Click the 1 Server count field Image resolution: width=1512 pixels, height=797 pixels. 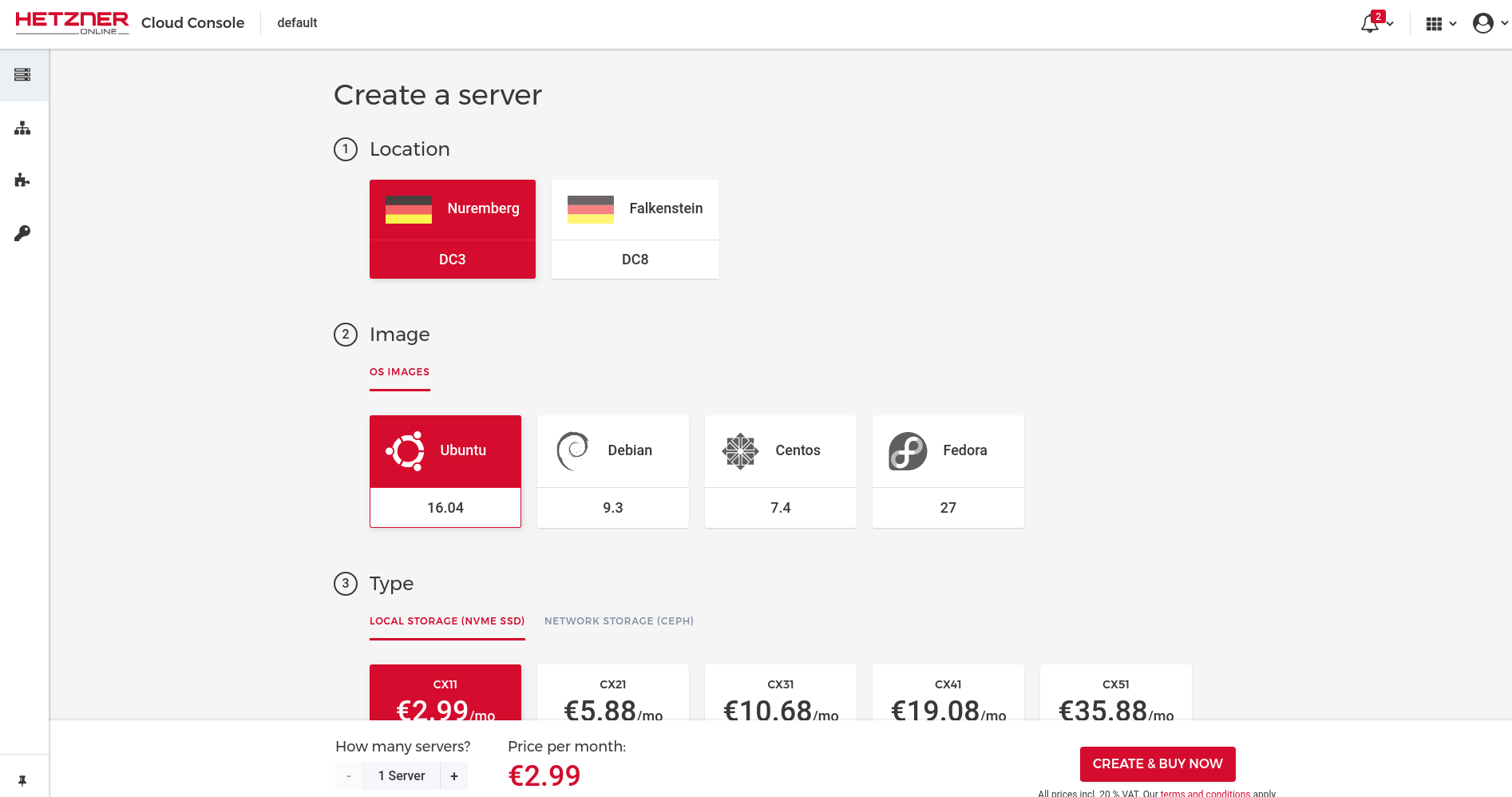click(402, 776)
